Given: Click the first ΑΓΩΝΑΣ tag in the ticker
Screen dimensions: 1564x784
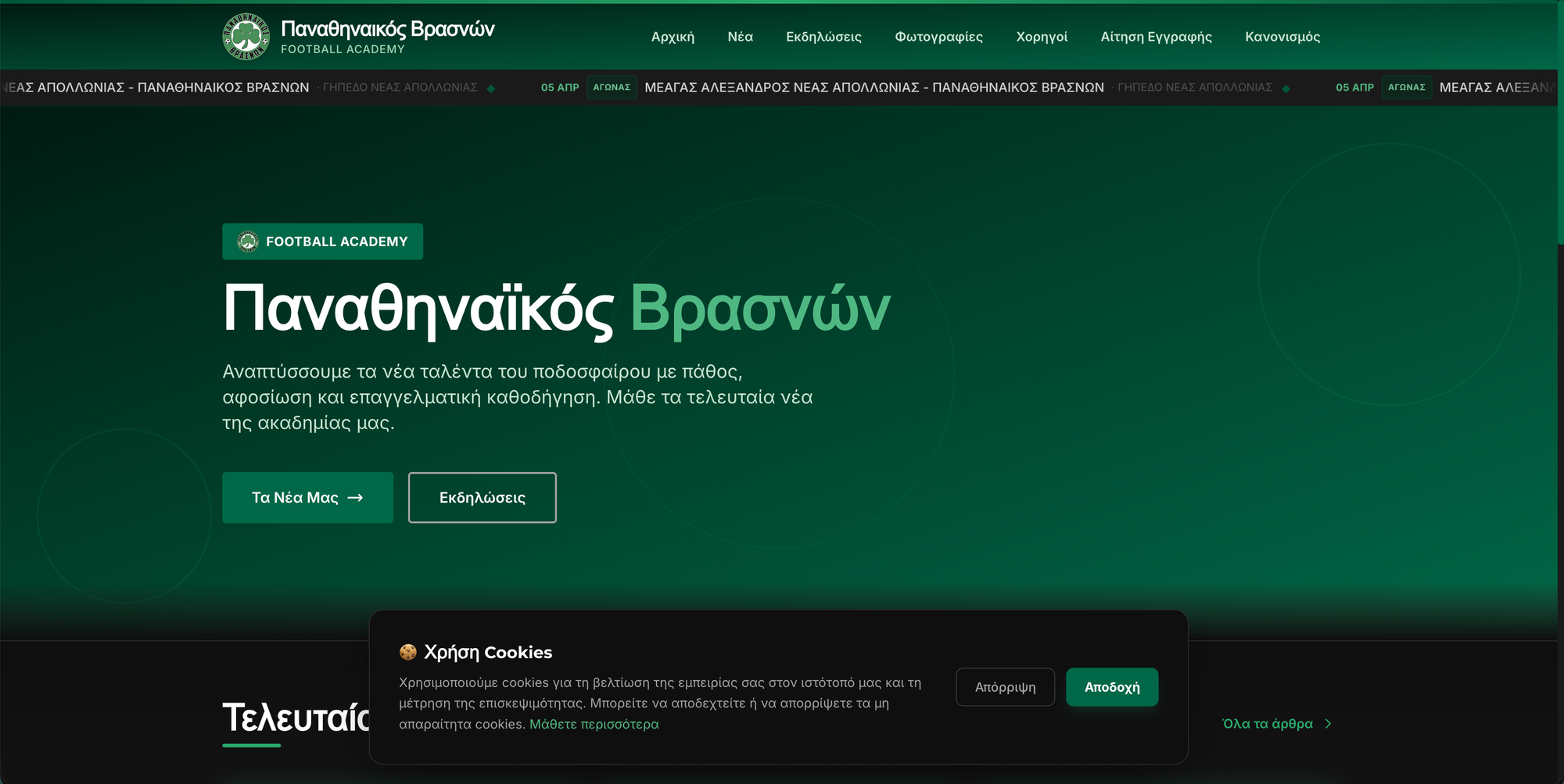Looking at the screenshot, I should [x=612, y=88].
